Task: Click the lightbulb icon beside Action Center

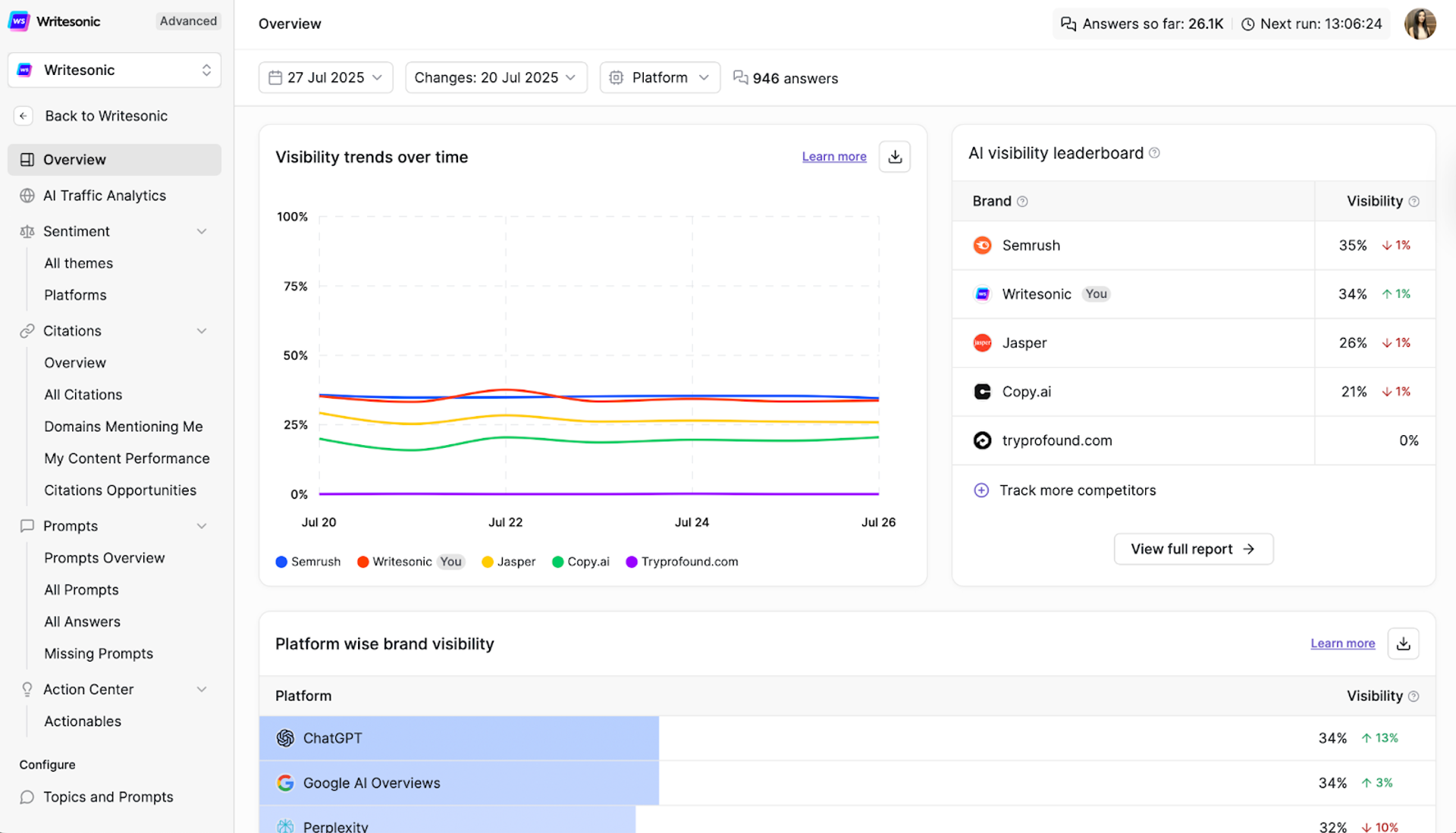Action: (x=27, y=690)
